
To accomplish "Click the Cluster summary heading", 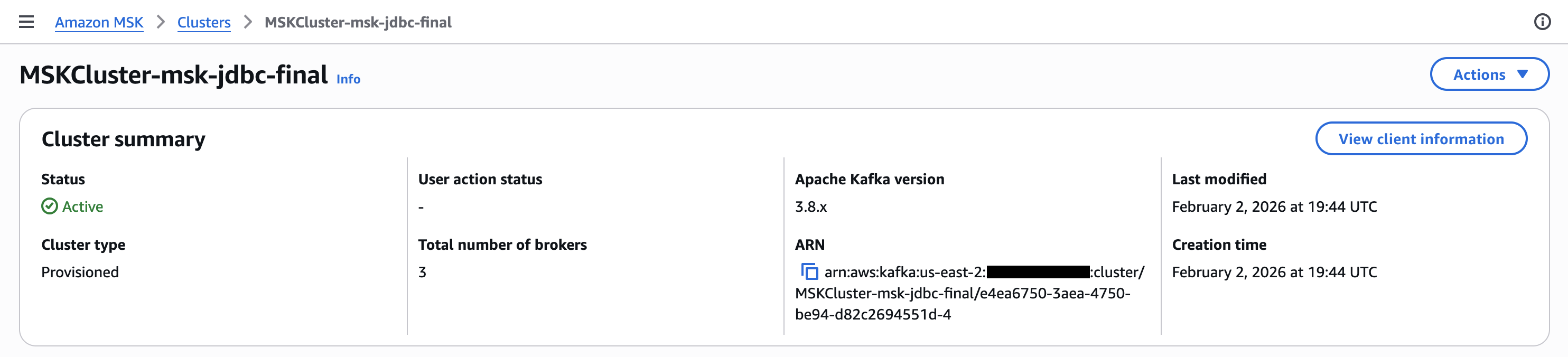I will [x=124, y=139].
